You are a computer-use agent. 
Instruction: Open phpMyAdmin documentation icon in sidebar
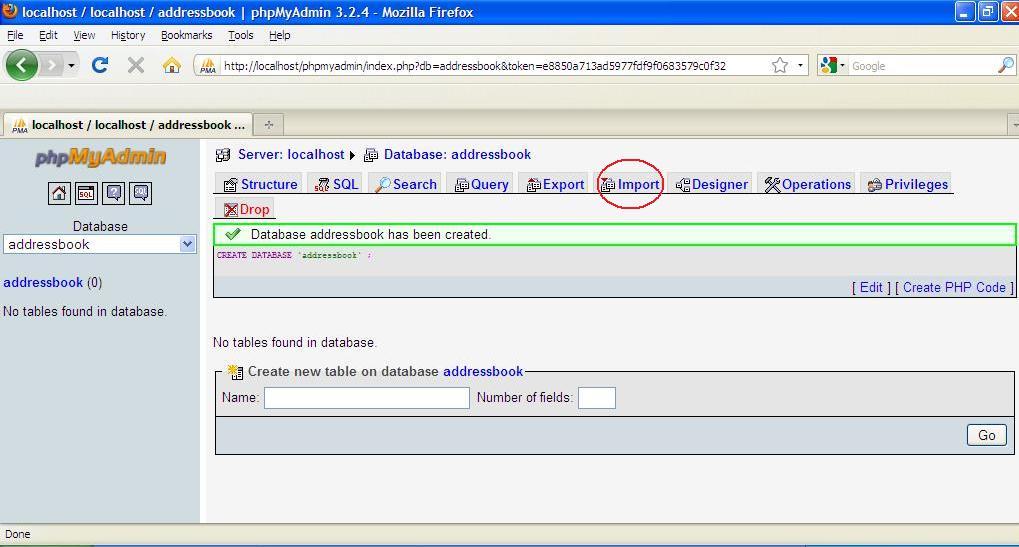(113, 193)
